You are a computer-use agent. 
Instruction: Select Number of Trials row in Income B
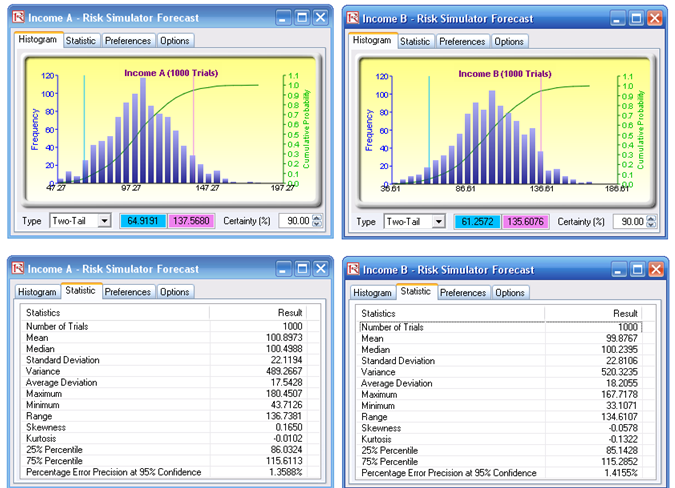coord(500,327)
